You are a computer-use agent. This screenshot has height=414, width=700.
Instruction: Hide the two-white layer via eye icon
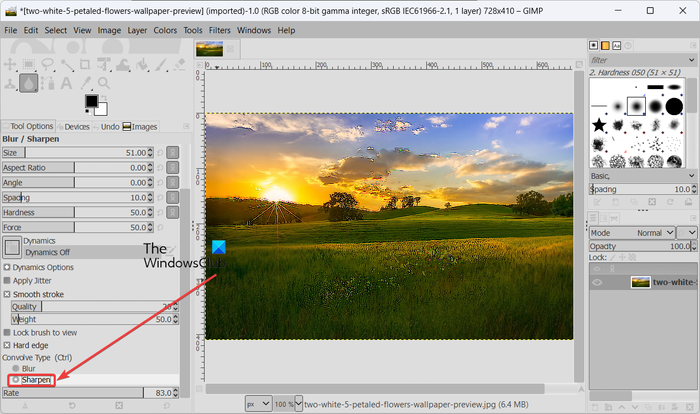click(x=598, y=283)
